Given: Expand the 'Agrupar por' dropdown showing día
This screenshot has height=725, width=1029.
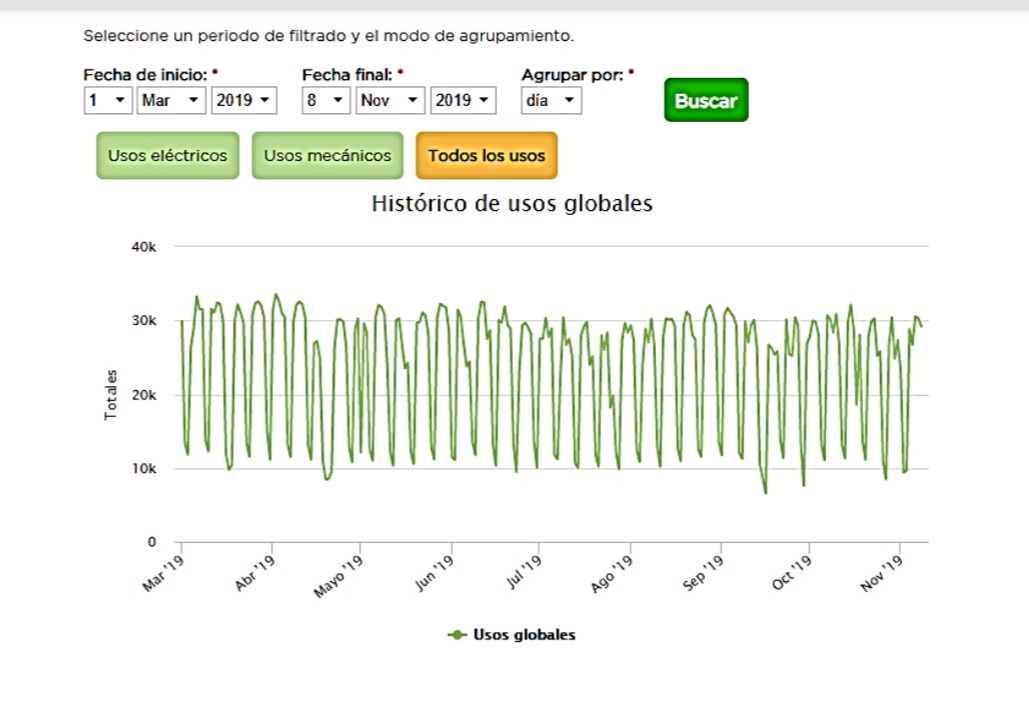Looking at the screenshot, I should coord(551,100).
